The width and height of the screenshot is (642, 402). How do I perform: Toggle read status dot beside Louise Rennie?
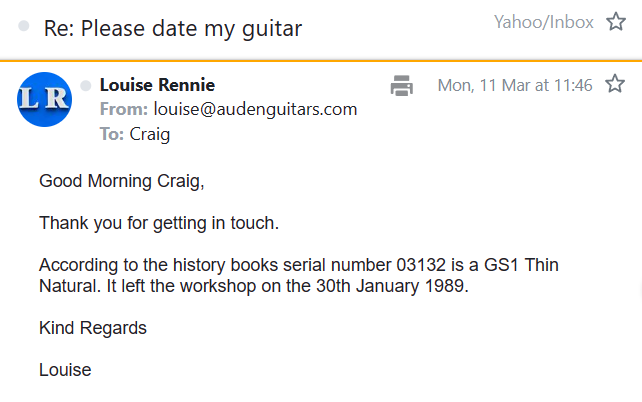(86, 85)
